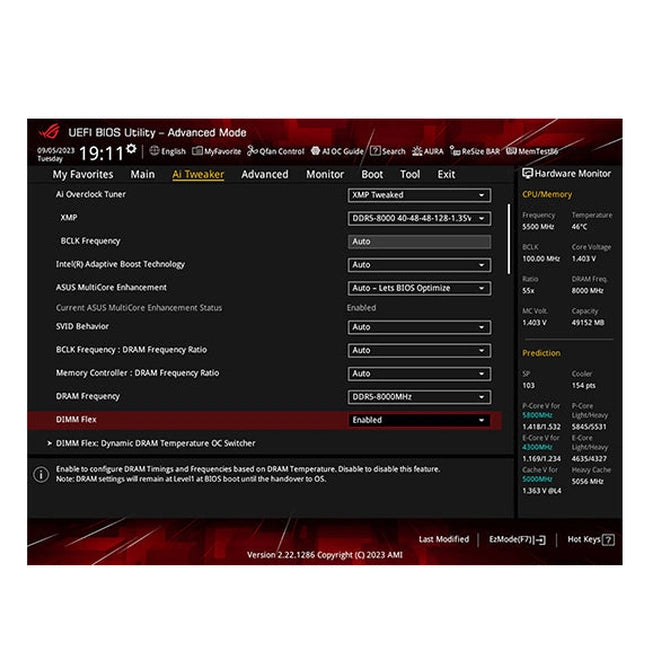Open DIMM Flex Enabled dropdown

pos(420,420)
